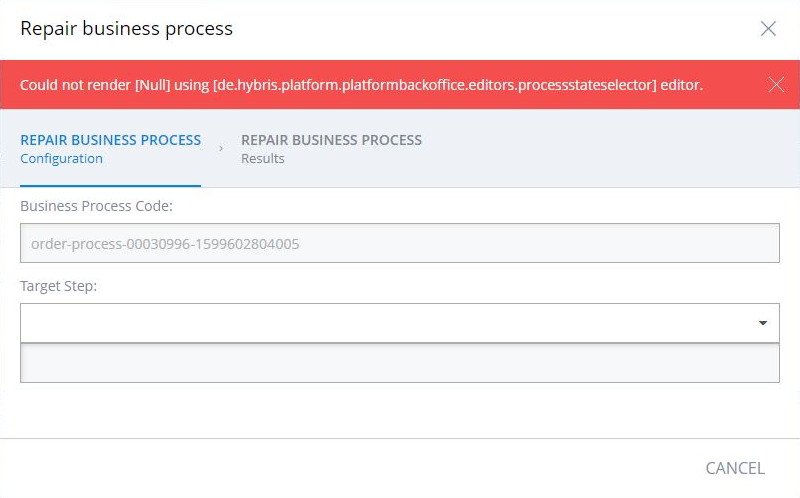800x498 pixels.
Task: Select the empty entry in the opened dropdown list
Action: coord(400,363)
